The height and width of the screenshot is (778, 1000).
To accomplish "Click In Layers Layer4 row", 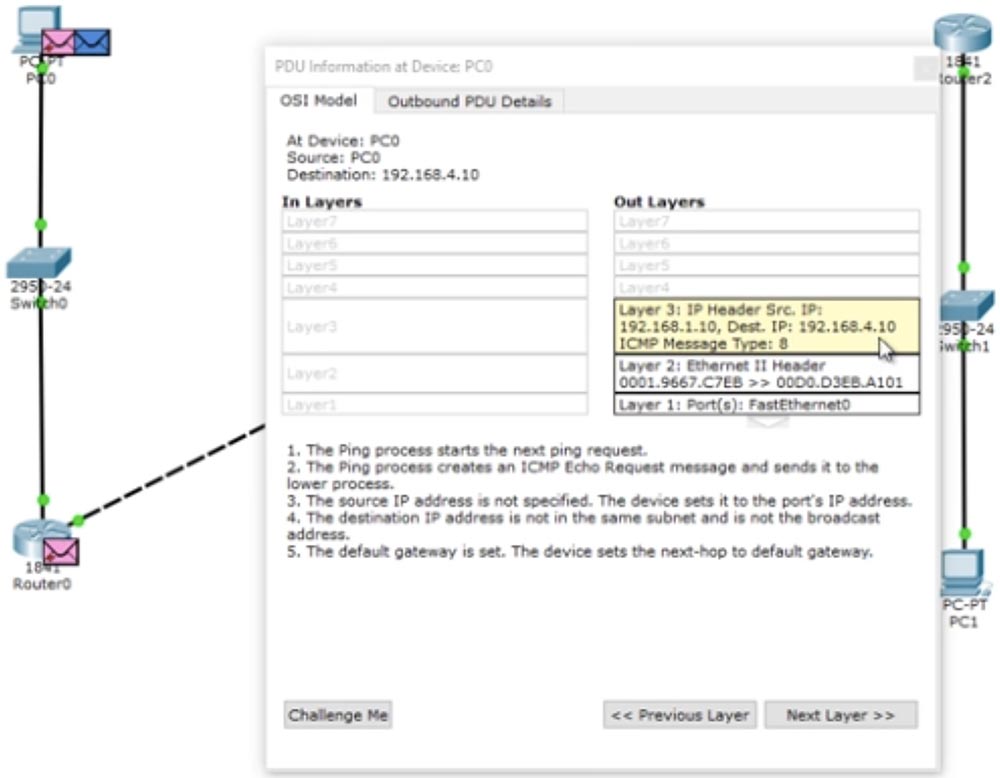I will (434, 288).
